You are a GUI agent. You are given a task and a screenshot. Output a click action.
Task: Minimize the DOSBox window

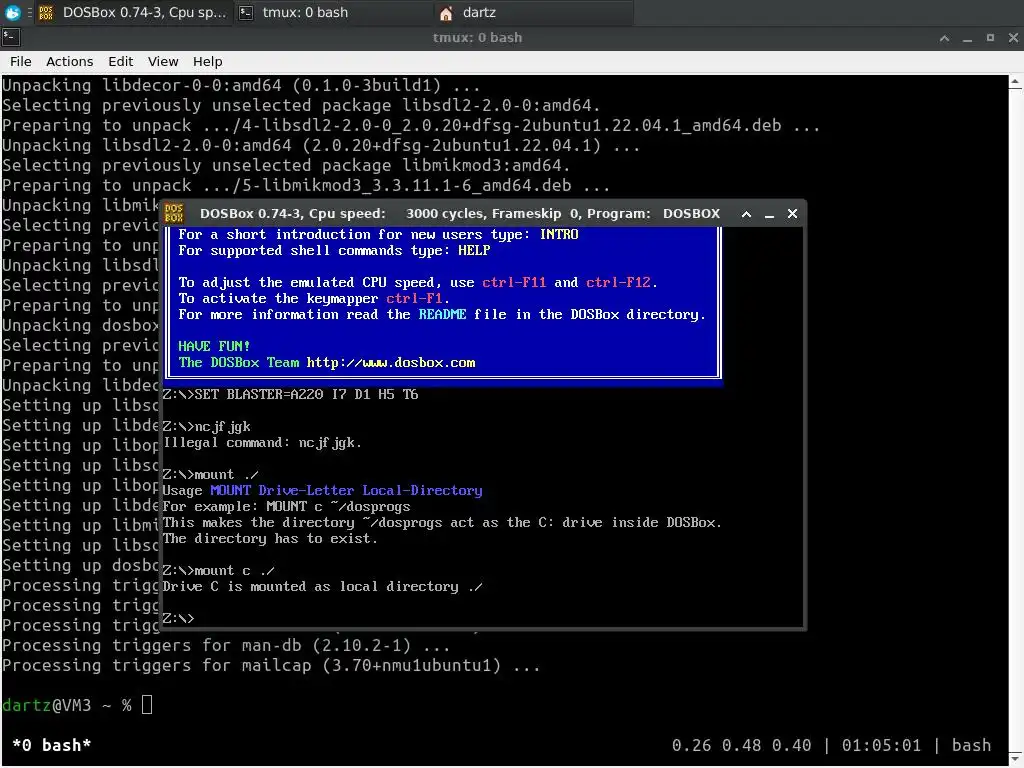pyautogui.click(x=769, y=214)
